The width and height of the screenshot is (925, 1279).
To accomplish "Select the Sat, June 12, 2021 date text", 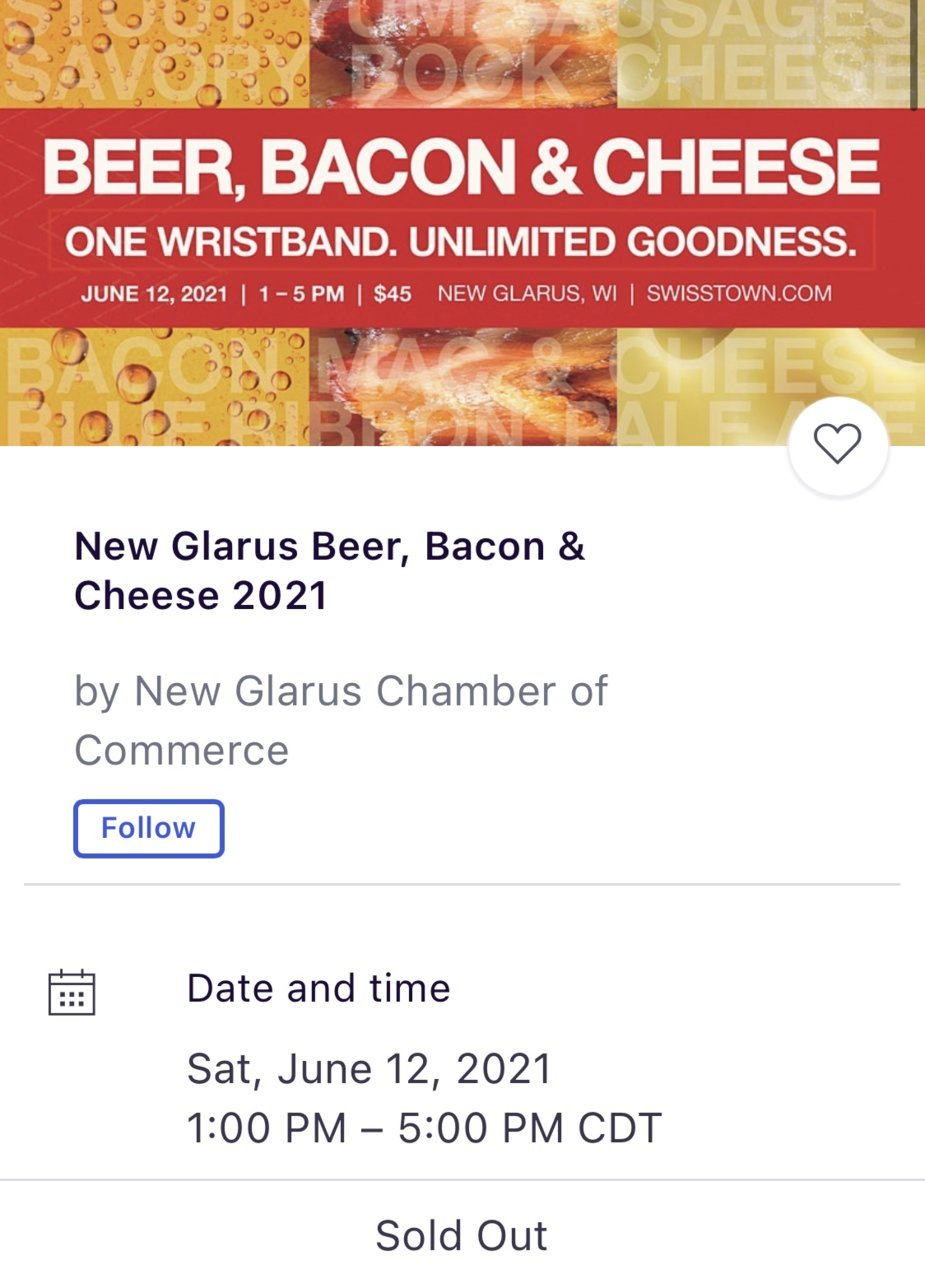I will tap(369, 1069).
